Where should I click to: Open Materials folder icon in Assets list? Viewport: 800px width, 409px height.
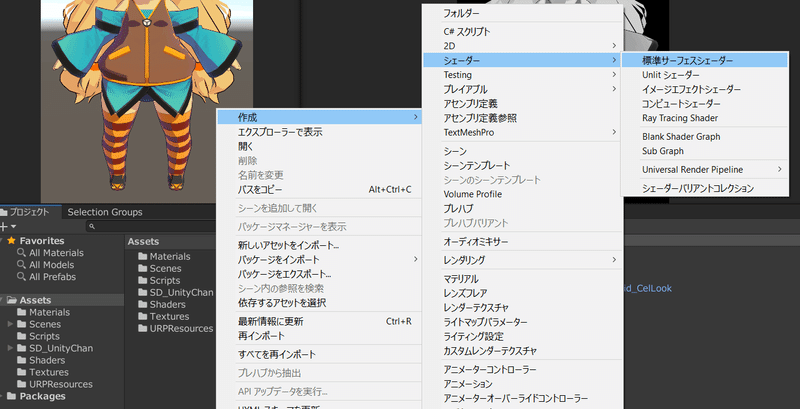(x=143, y=257)
